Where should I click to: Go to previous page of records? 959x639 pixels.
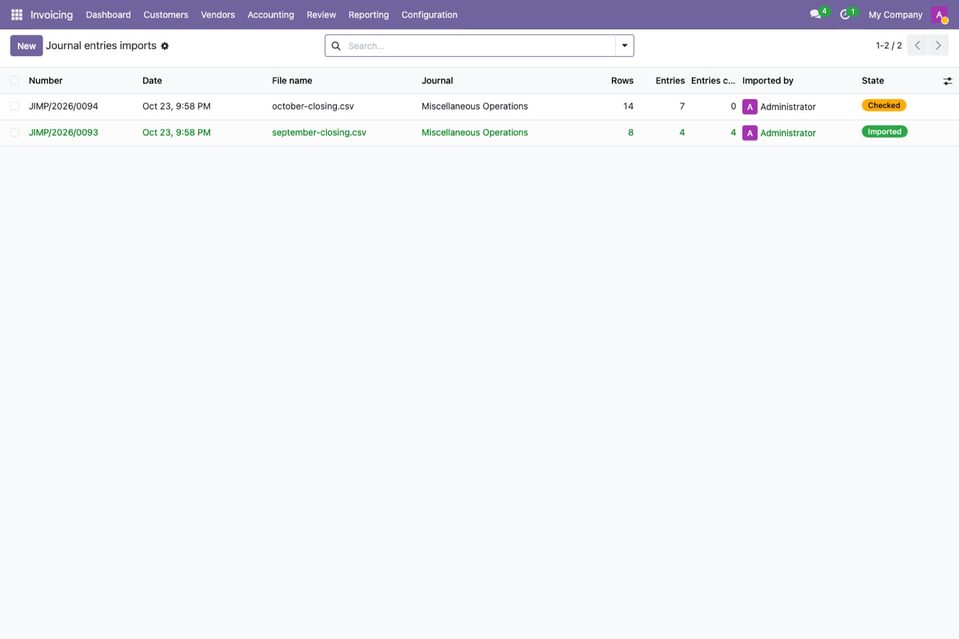(x=917, y=45)
